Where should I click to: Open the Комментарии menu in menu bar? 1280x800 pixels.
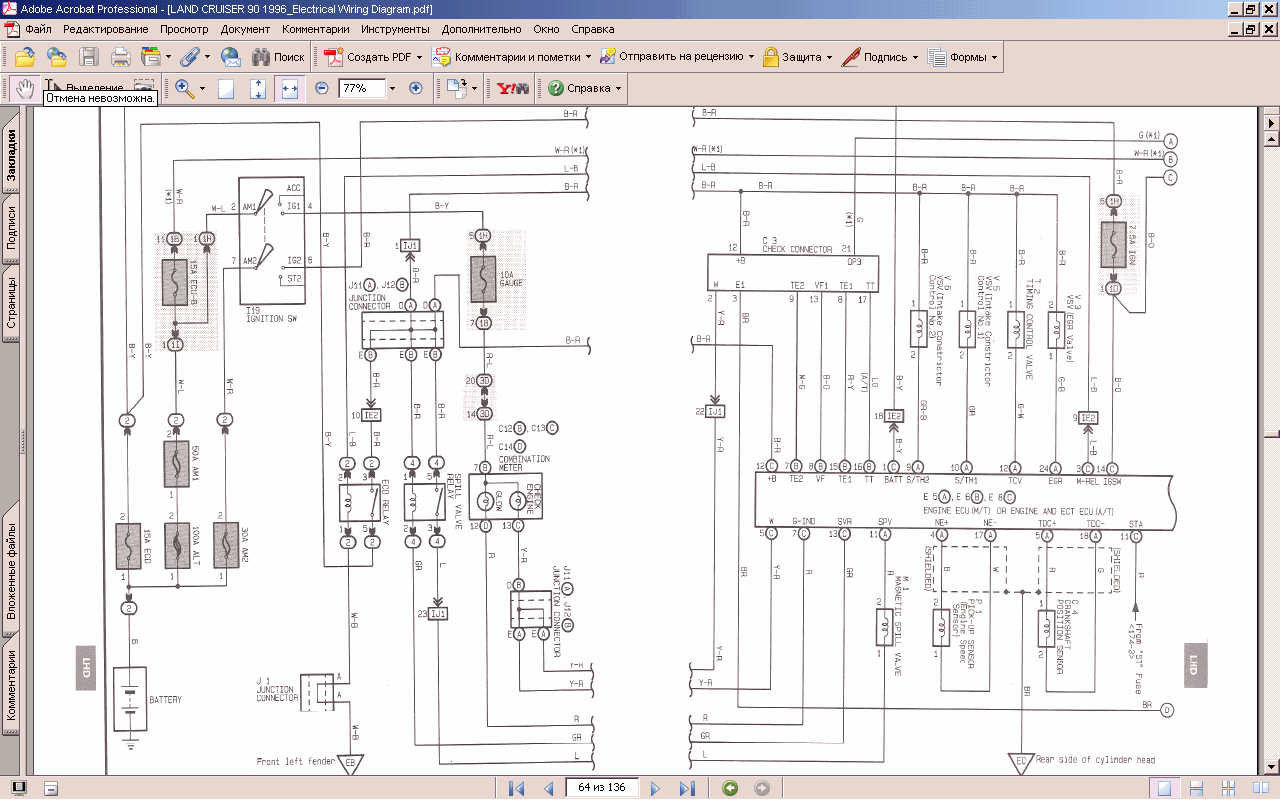click(316, 29)
